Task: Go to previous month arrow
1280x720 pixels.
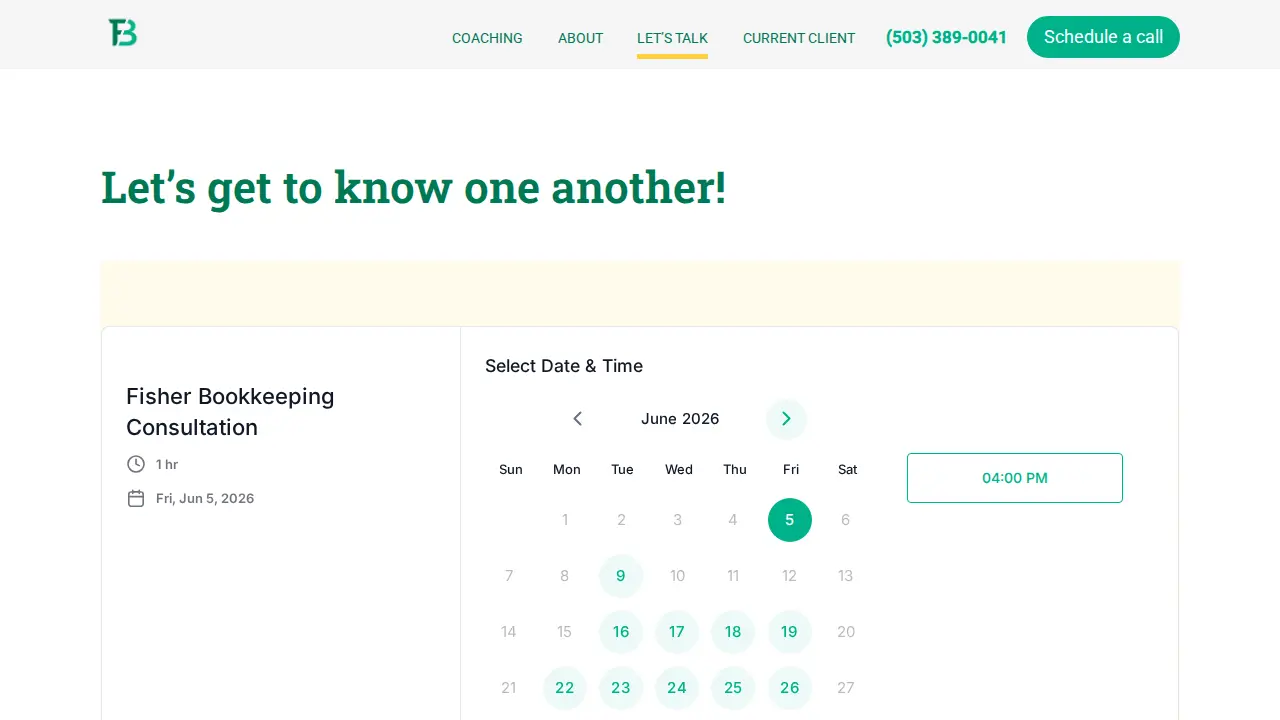Action: point(577,419)
